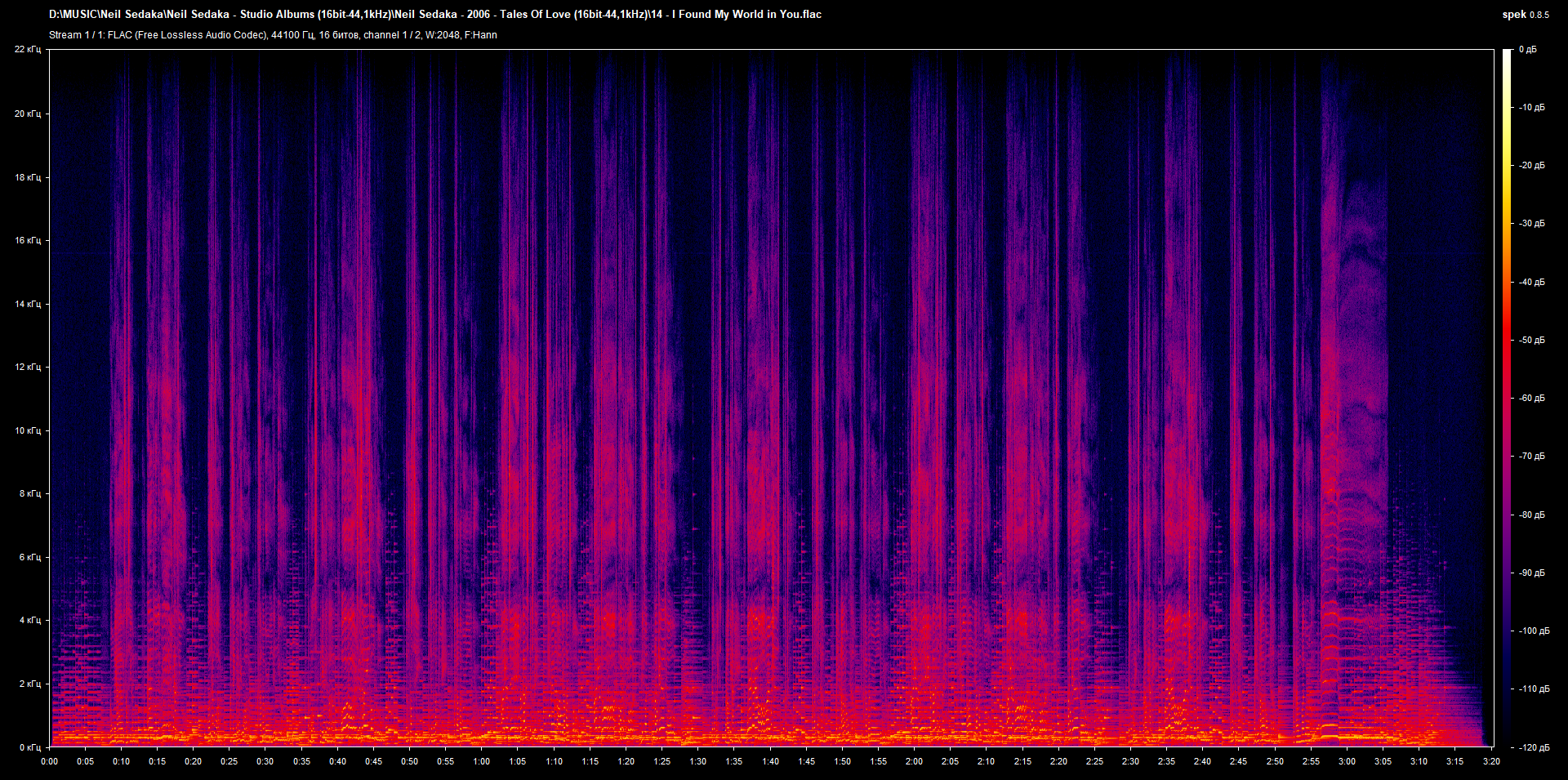This screenshot has width=1568, height=780.
Task: Click the -20 дБ level label
Action: point(1531,165)
